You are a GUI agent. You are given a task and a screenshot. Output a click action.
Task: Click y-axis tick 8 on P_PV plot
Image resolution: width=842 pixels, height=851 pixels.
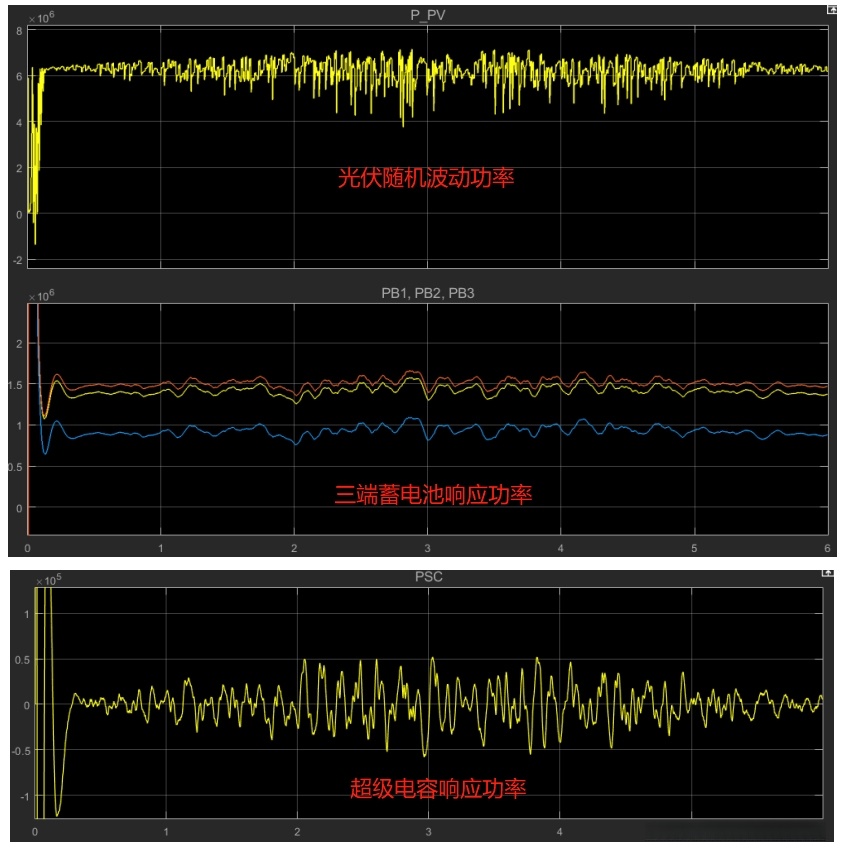click(x=19, y=31)
